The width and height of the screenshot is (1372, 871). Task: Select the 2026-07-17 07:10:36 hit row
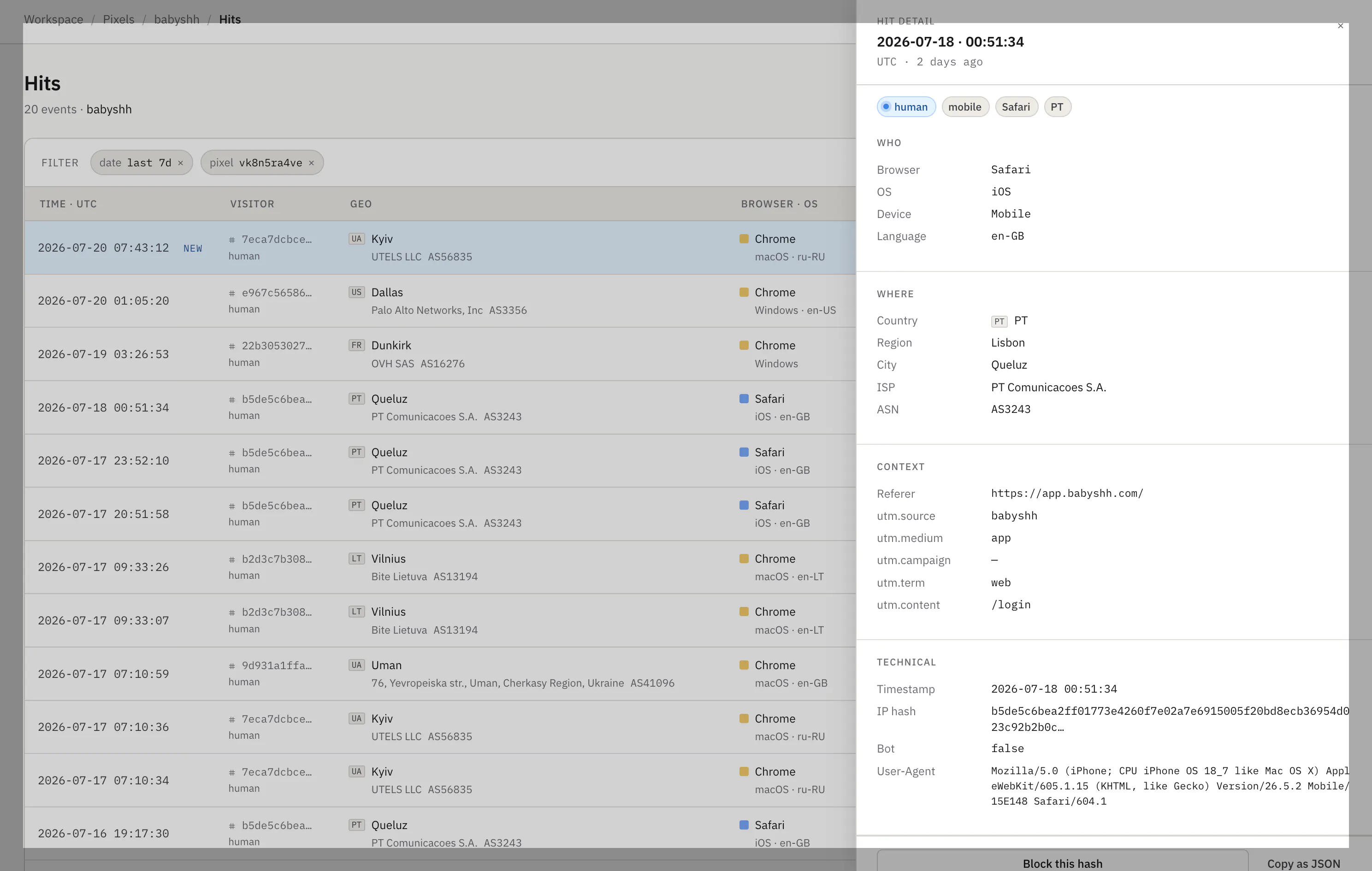440,728
